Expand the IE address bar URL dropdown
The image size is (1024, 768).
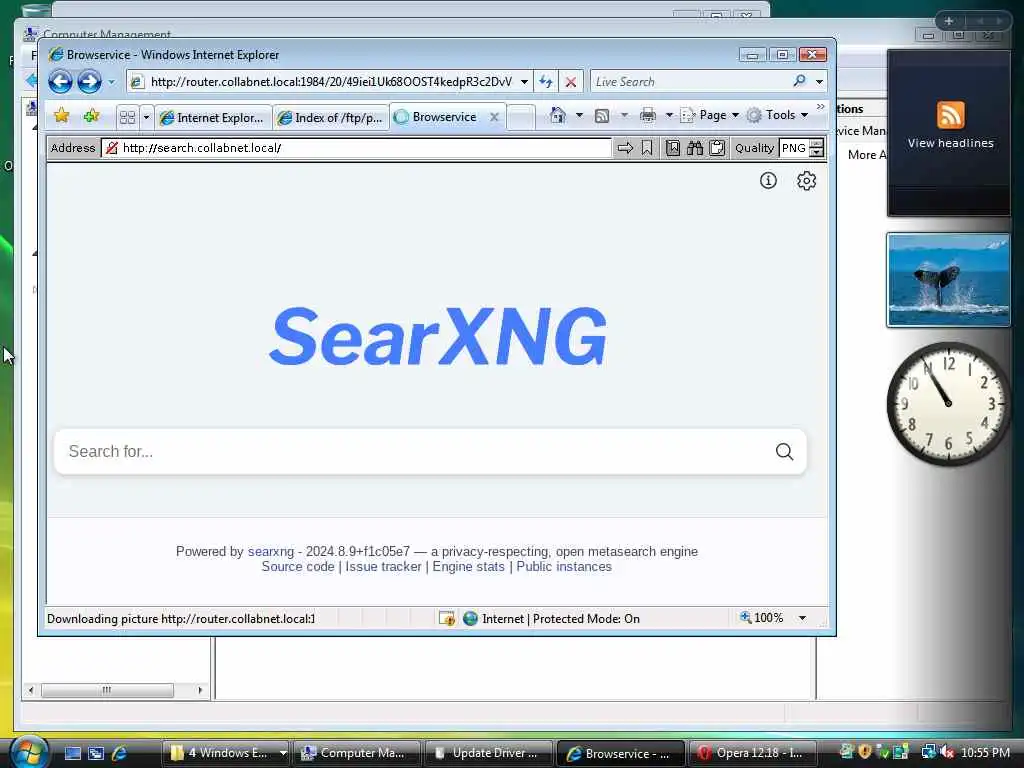pos(524,82)
